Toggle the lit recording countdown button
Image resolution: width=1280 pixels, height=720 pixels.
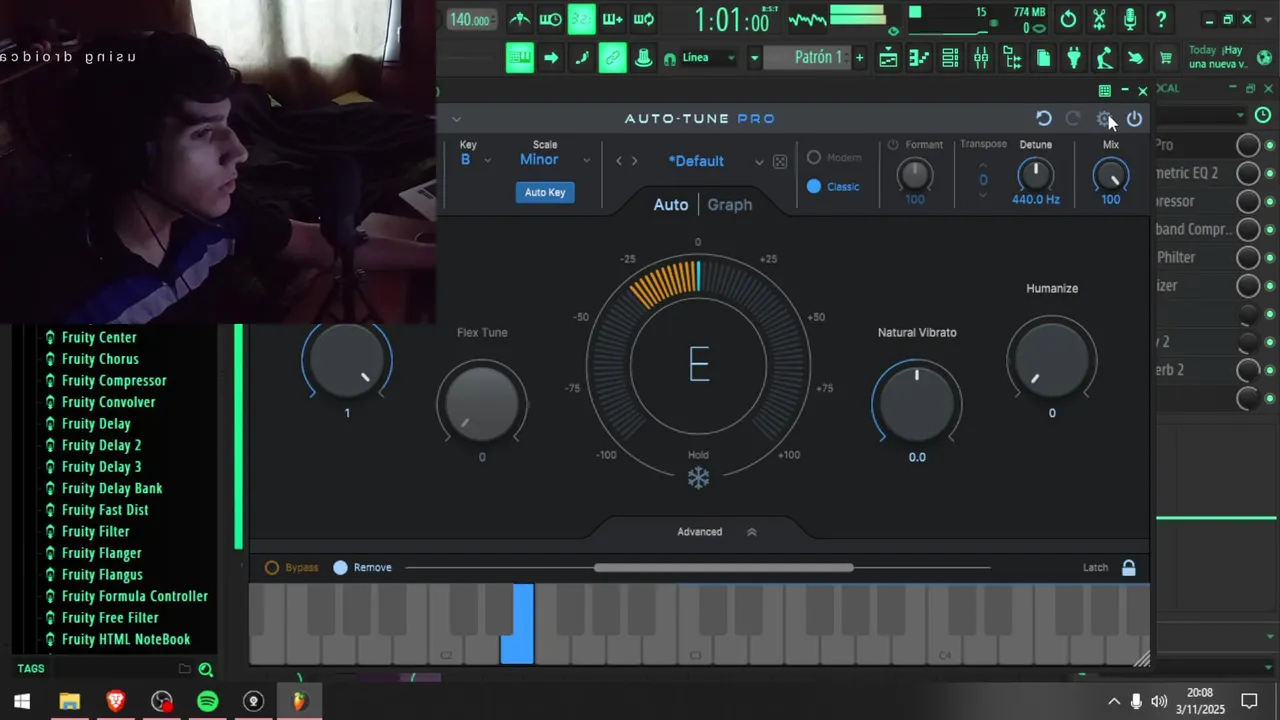click(x=581, y=19)
